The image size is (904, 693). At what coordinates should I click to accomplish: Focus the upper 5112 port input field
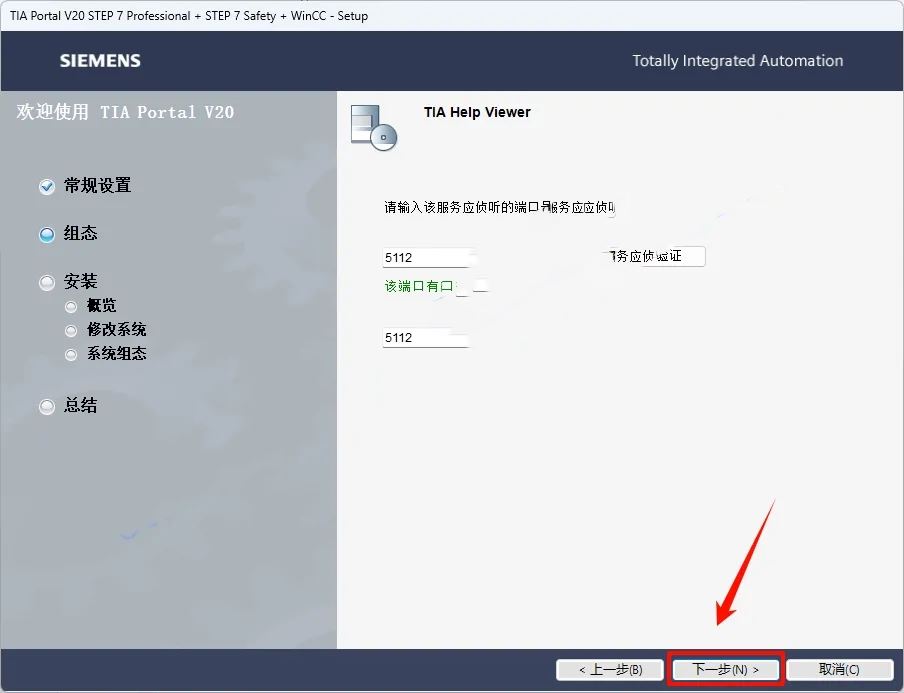coord(426,258)
